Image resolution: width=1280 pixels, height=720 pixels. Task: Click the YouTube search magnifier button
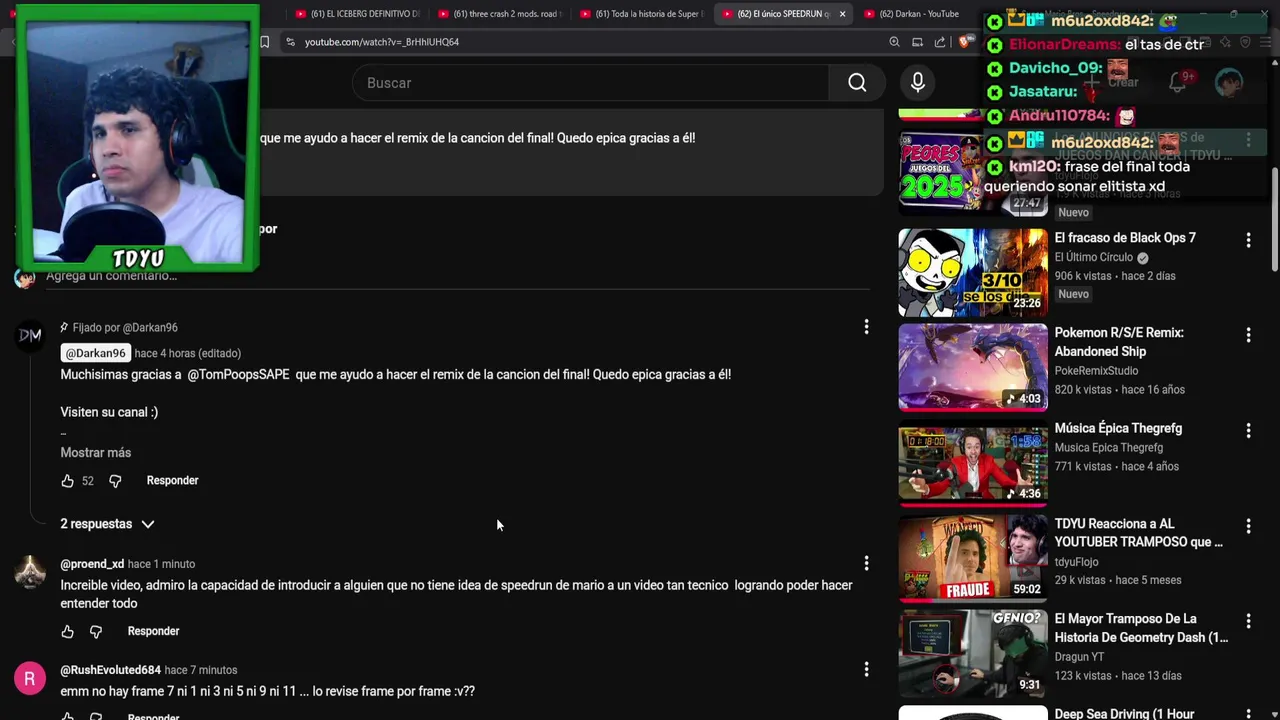coord(857,83)
